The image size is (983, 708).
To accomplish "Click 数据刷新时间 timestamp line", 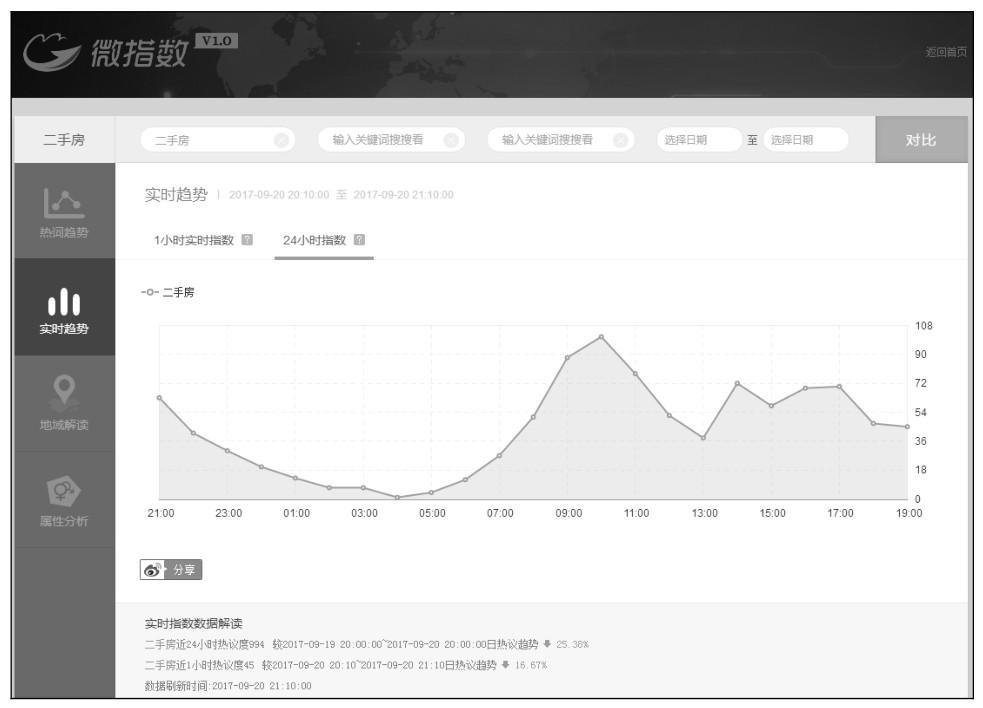I will [x=228, y=685].
